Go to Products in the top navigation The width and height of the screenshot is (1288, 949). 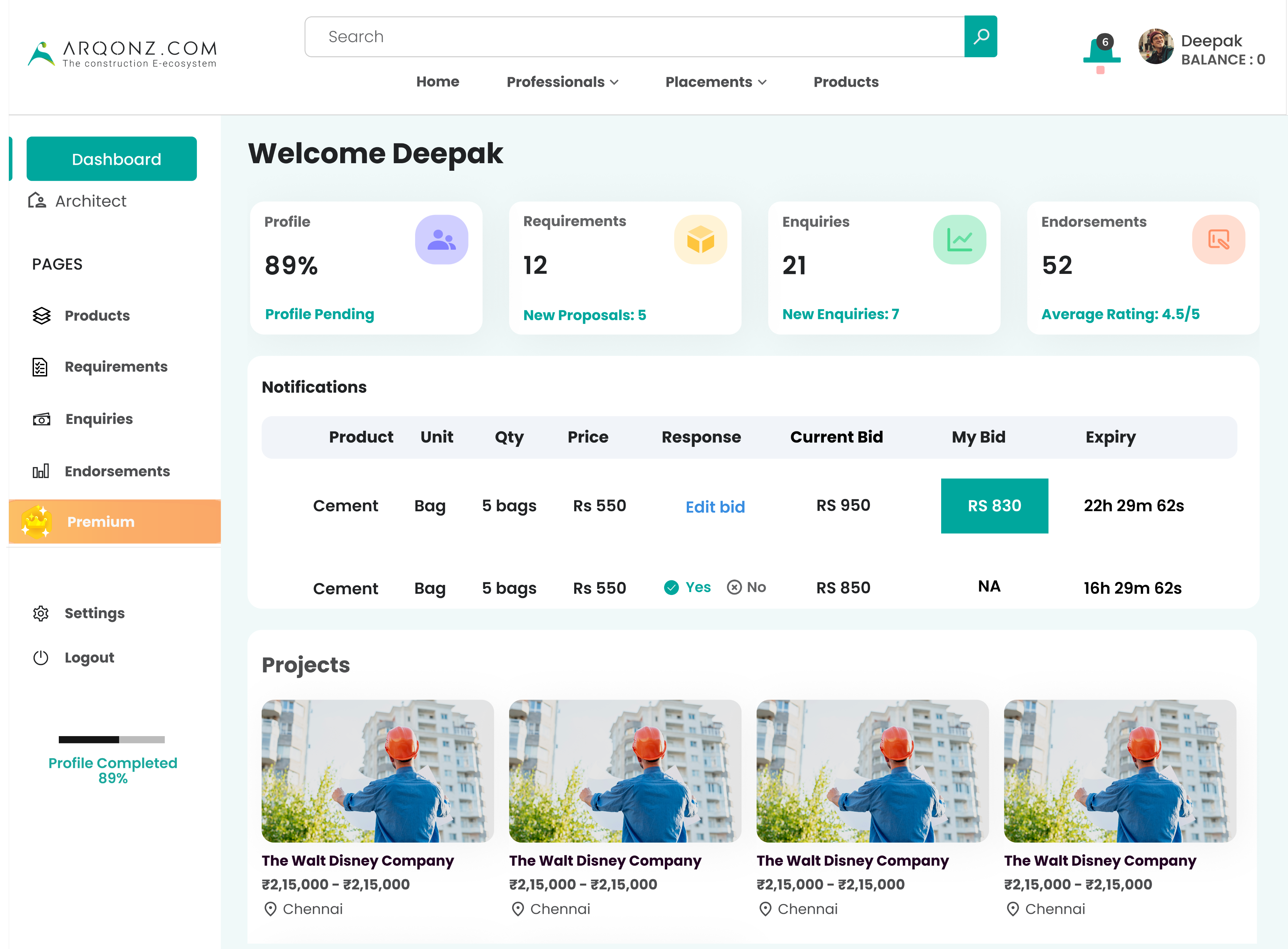point(846,82)
